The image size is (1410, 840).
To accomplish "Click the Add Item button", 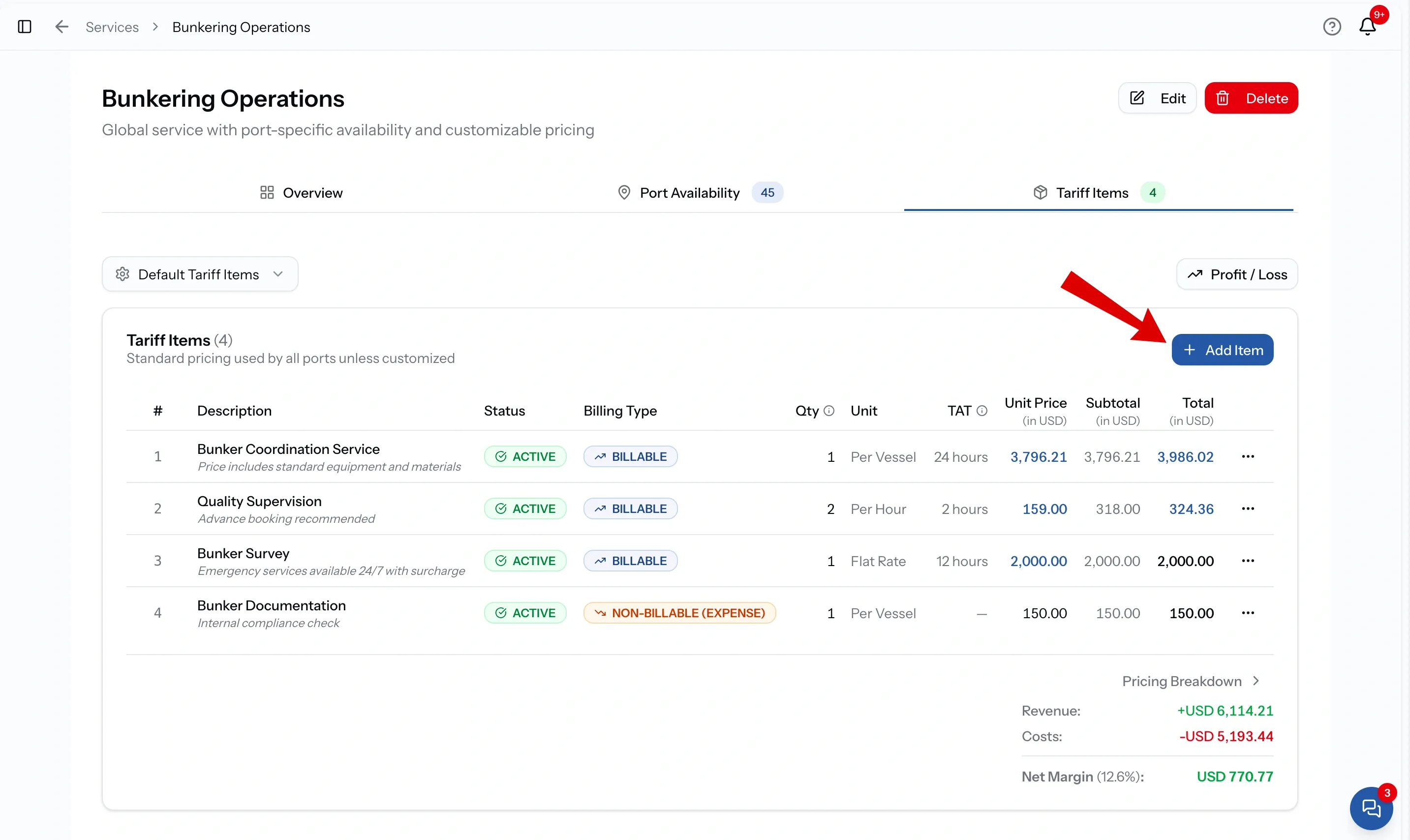I will tap(1223, 350).
